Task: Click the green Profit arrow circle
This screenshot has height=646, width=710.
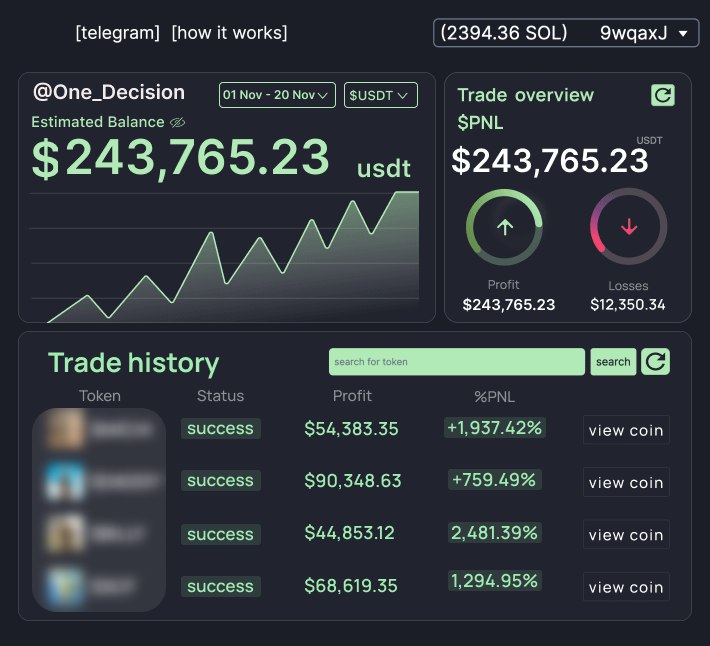Action: (x=504, y=227)
